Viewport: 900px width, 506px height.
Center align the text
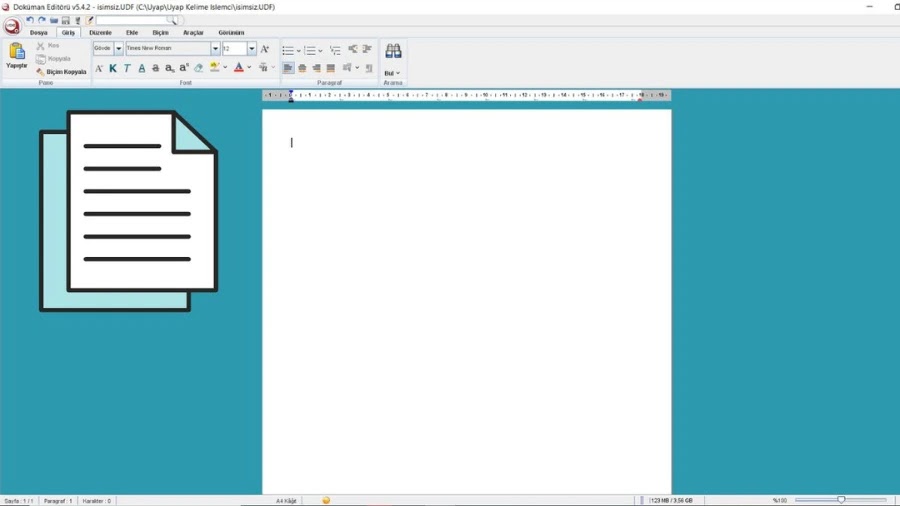click(x=302, y=68)
